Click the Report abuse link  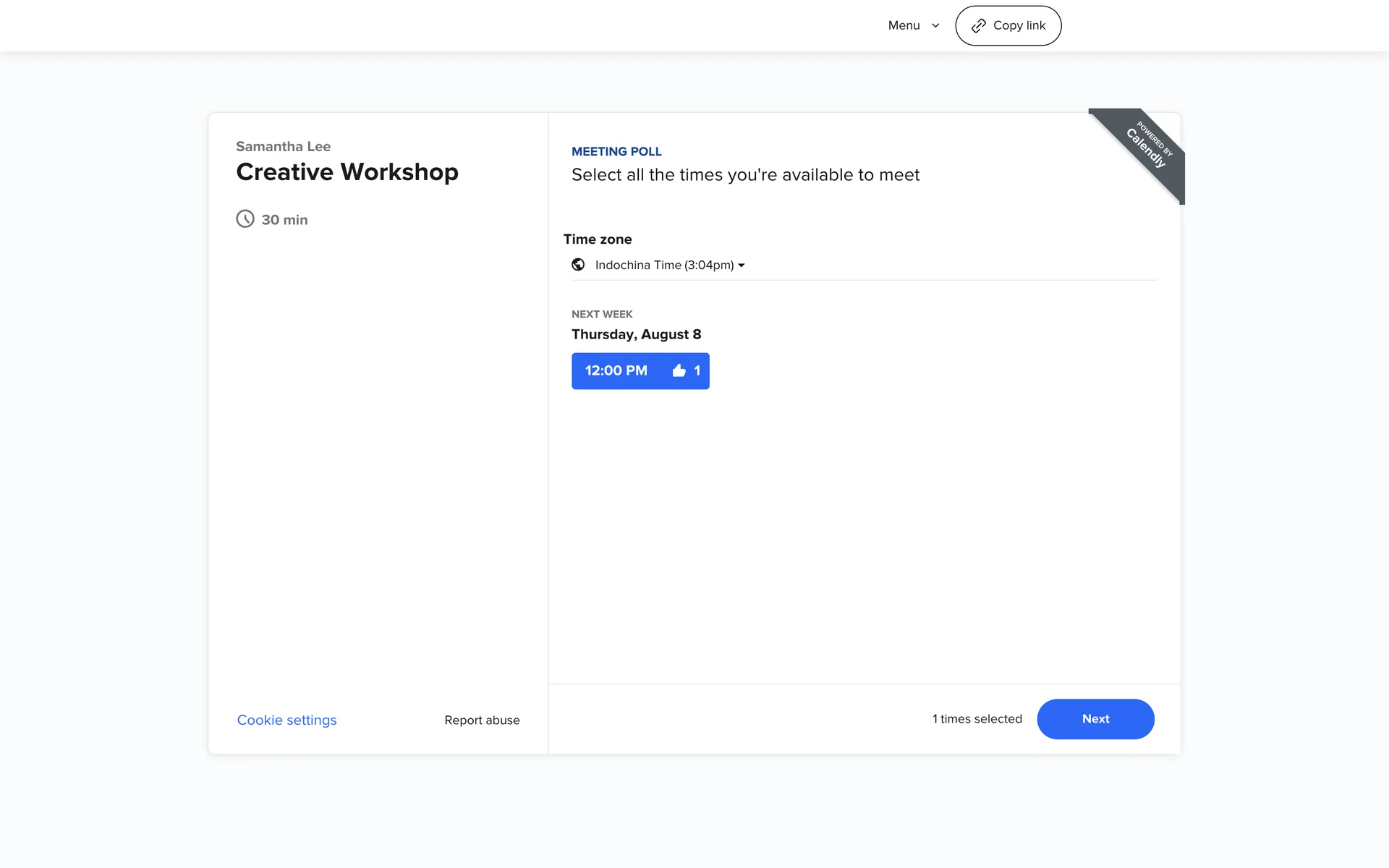[482, 720]
